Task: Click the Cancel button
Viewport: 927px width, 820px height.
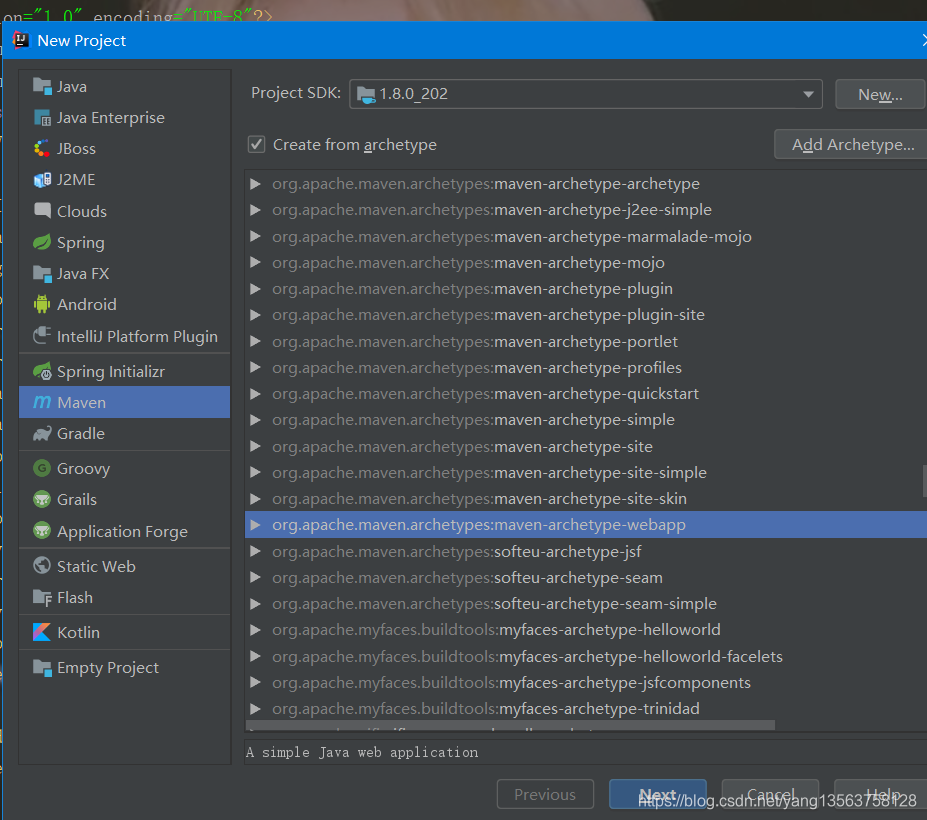Action: pos(770,794)
